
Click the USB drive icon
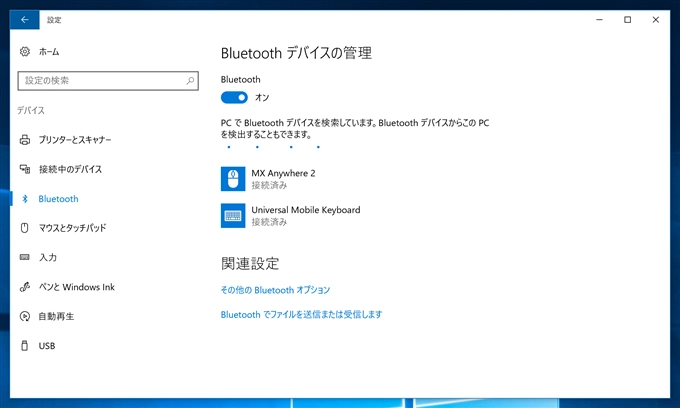(x=25, y=346)
